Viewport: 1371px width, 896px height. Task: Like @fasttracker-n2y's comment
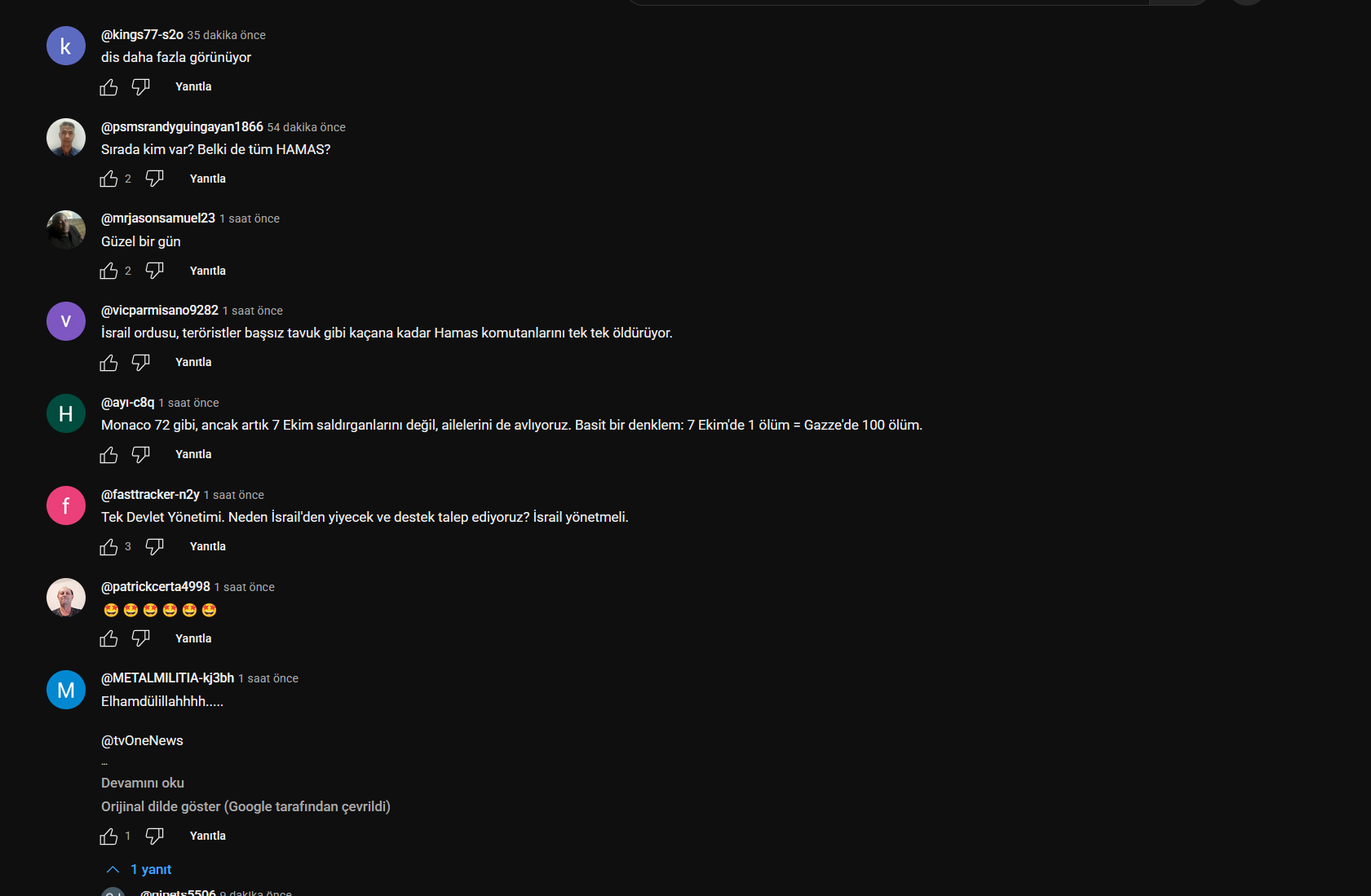coord(108,547)
